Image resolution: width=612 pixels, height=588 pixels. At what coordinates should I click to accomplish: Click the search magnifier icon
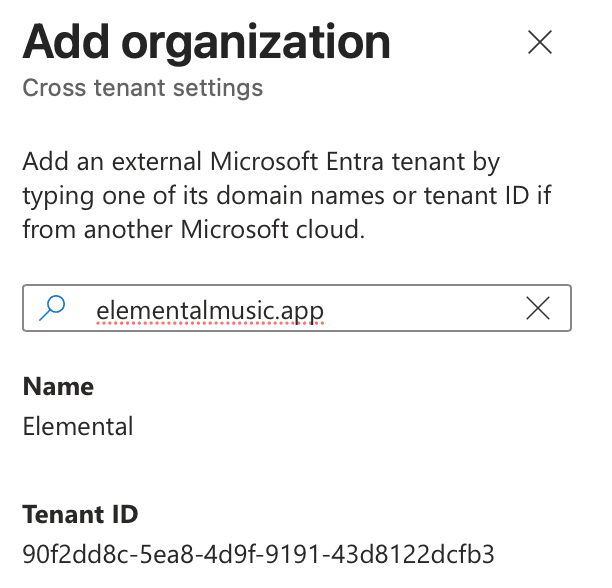(52, 308)
